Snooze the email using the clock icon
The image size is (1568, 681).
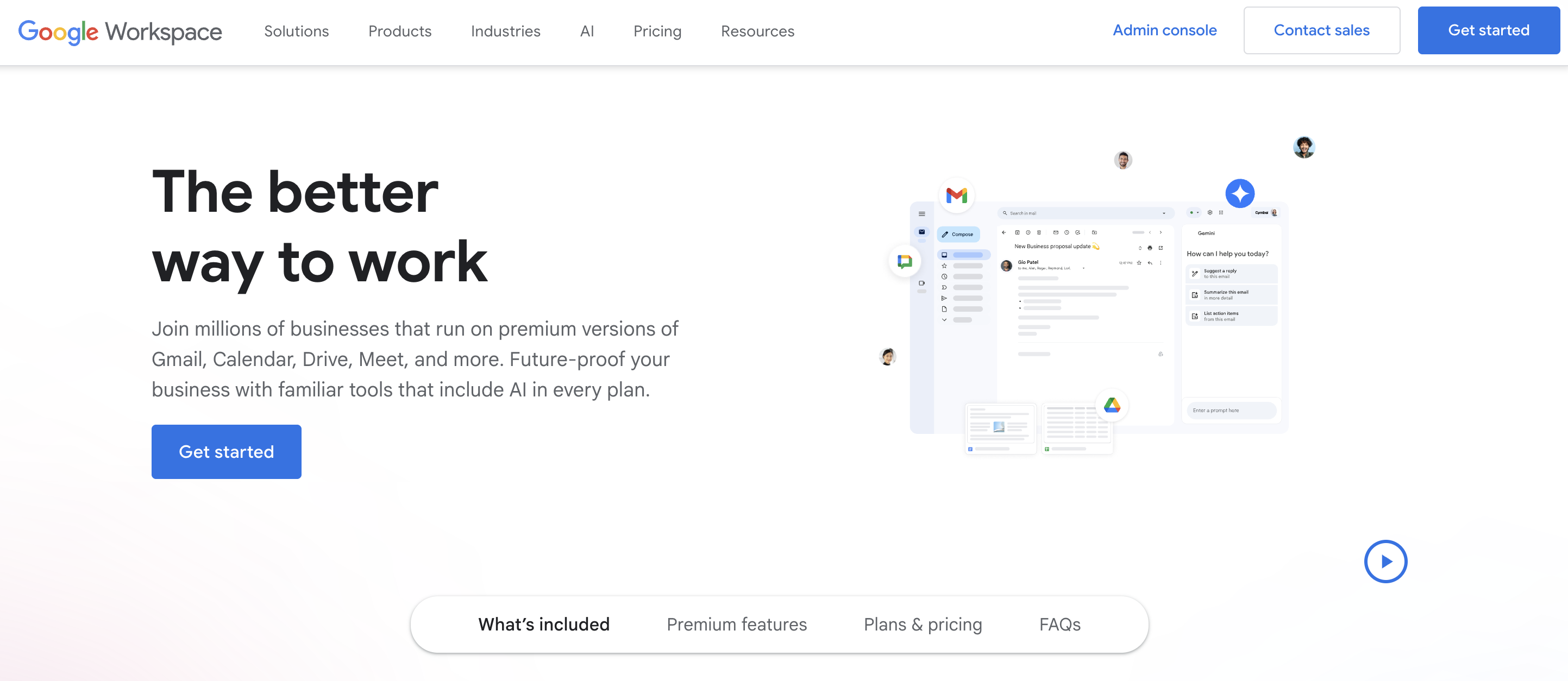(x=1067, y=232)
